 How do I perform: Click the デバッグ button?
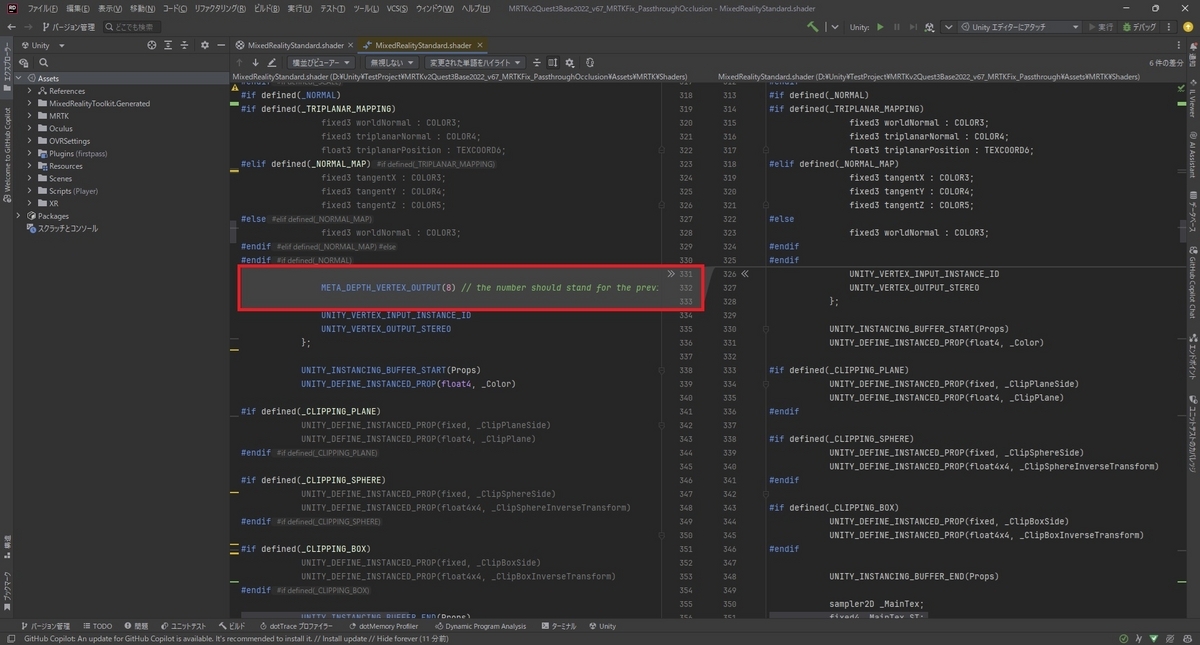pyautogui.click(x=1138, y=27)
